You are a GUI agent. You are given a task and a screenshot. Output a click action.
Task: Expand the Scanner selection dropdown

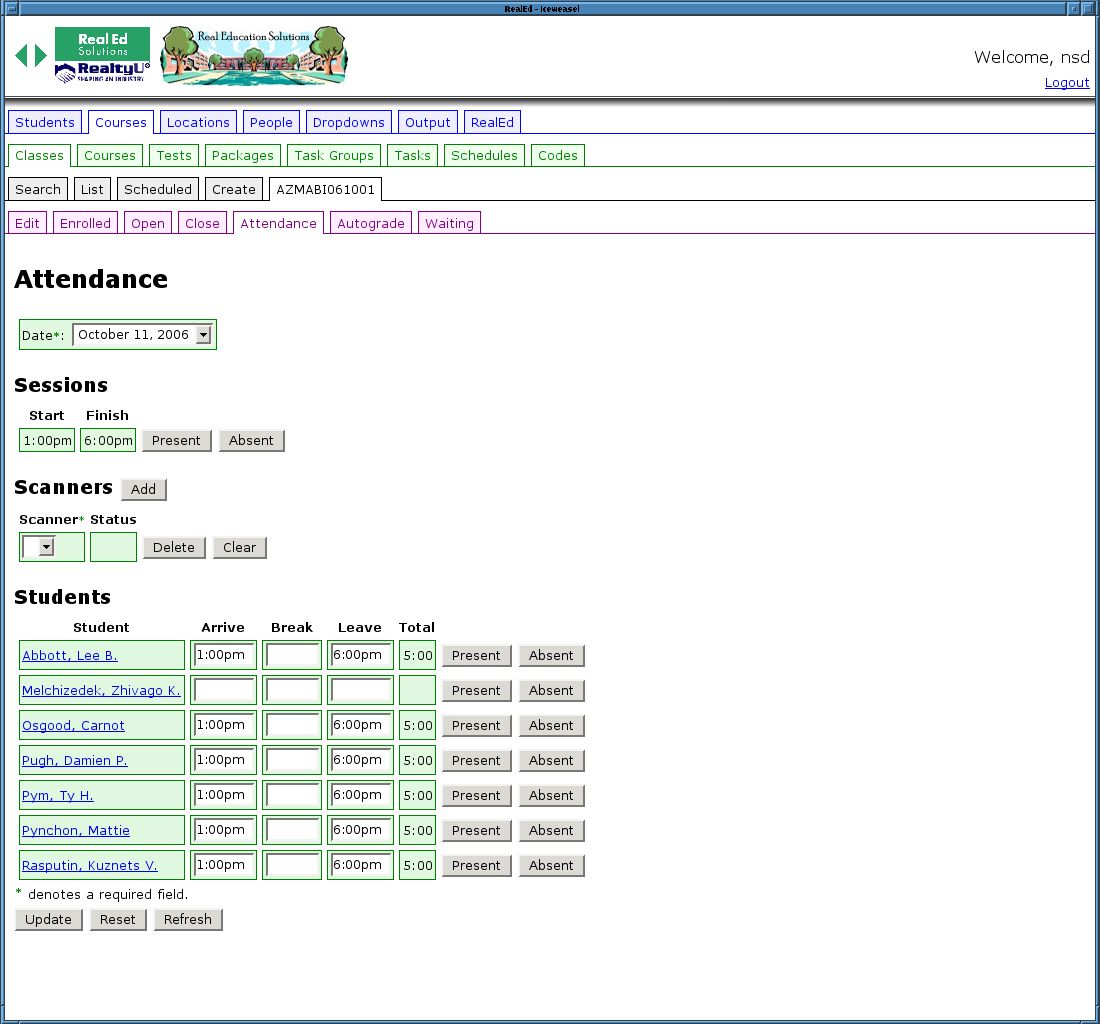(46, 547)
